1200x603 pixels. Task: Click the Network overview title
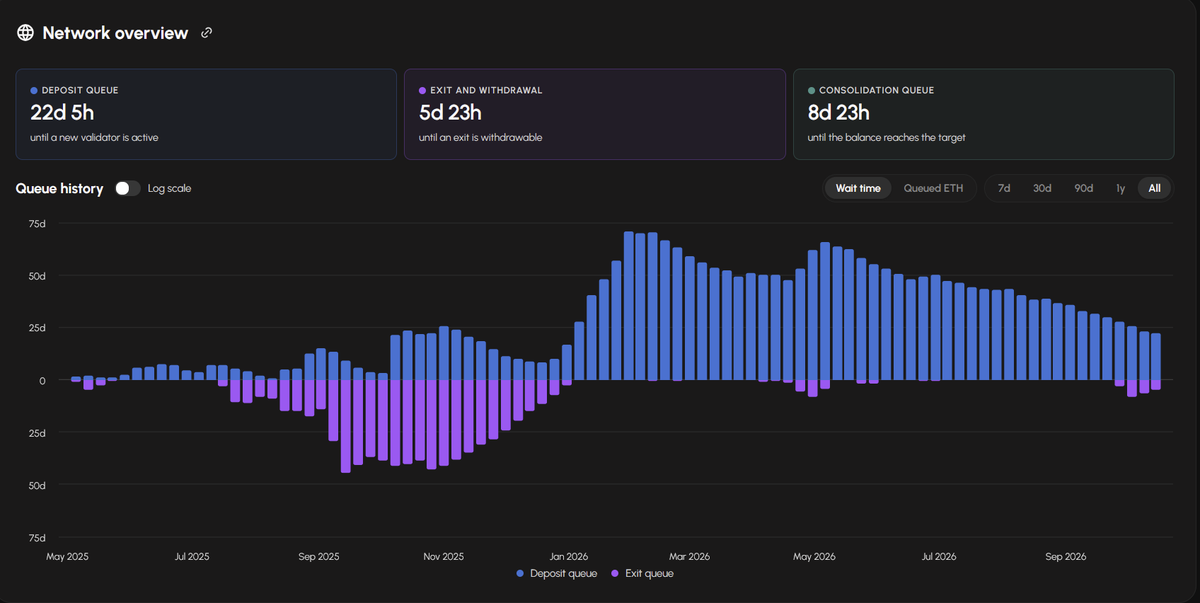pos(115,33)
